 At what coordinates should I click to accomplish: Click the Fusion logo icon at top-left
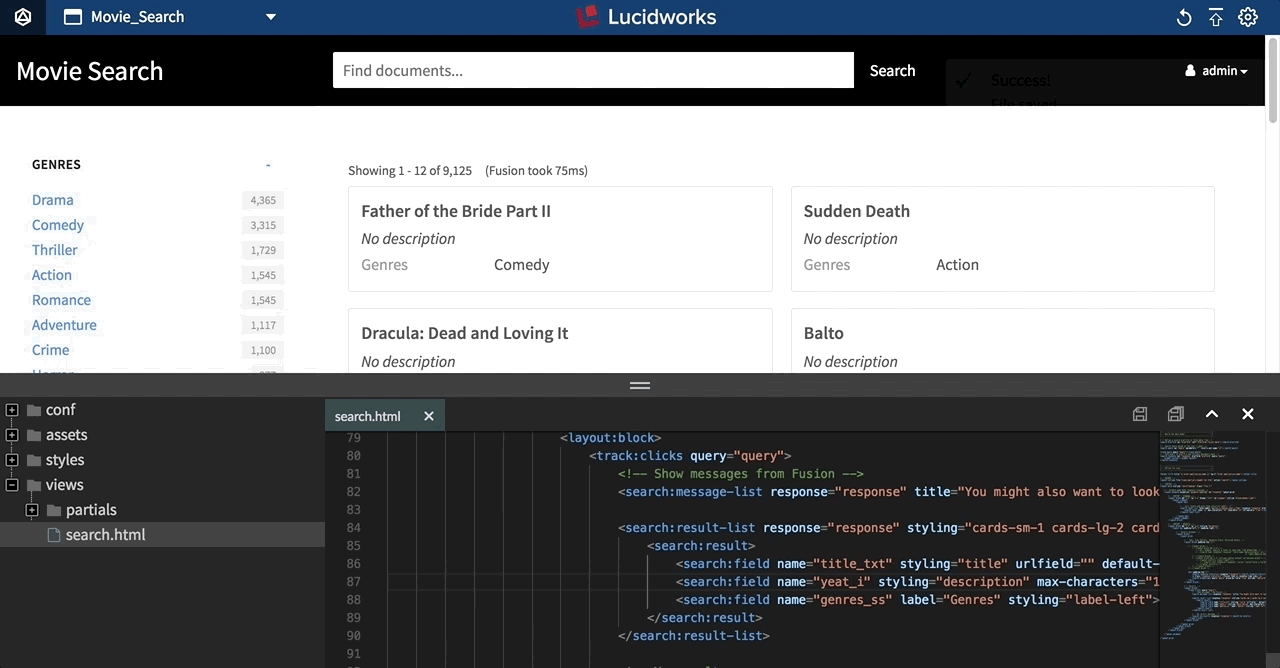point(22,17)
